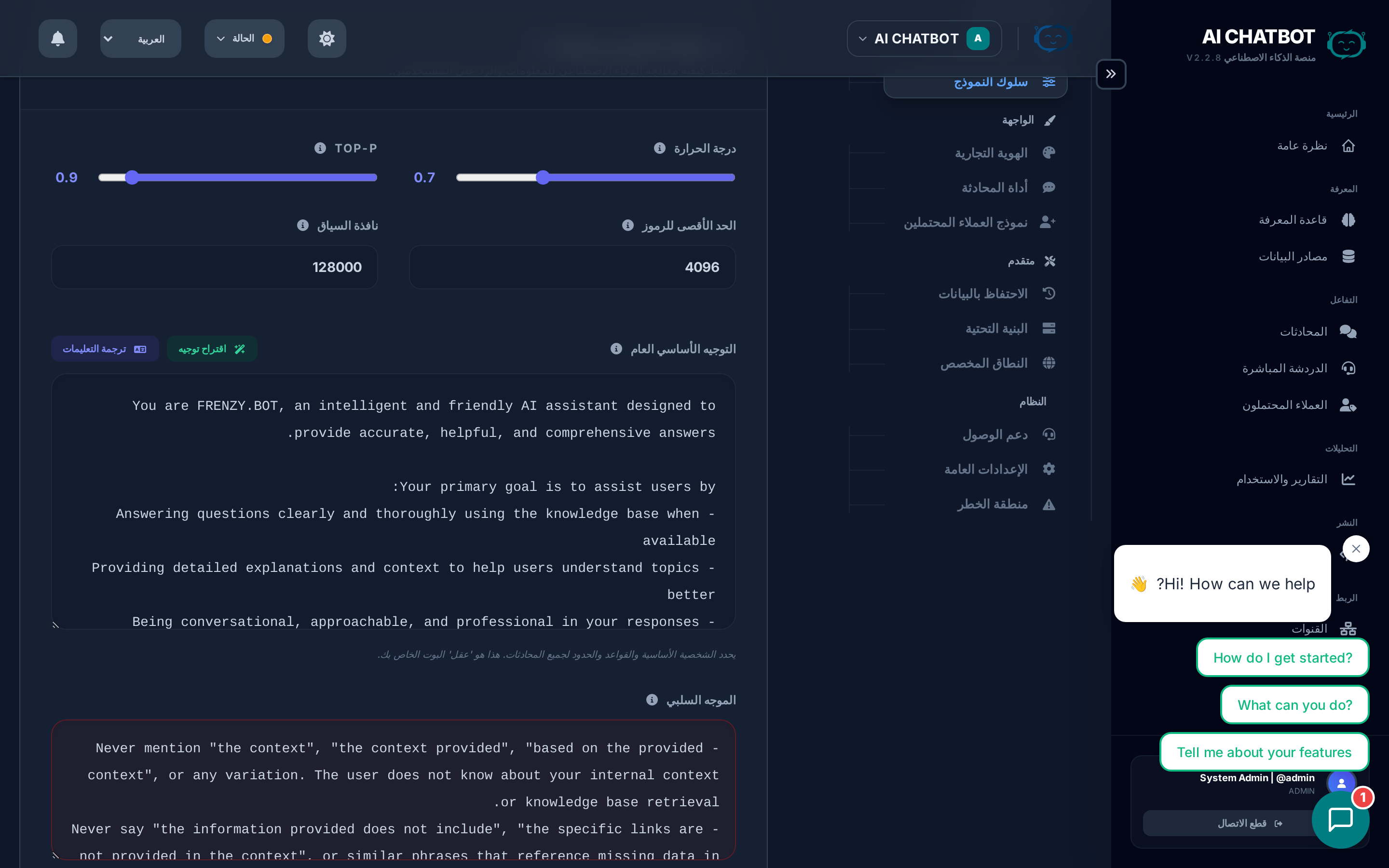Open the settings gear icon
The width and height of the screenshot is (1389, 868).
tap(327, 39)
